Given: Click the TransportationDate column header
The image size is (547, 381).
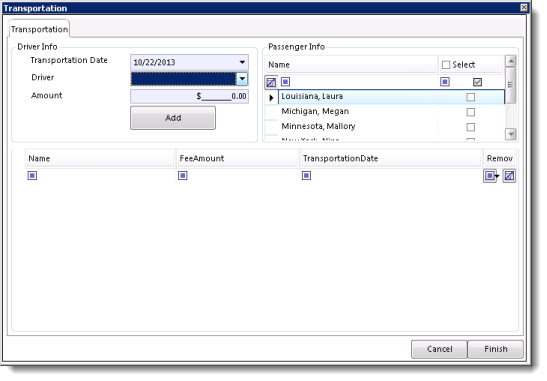Looking at the screenshot, I should click(x=391, y=158).
